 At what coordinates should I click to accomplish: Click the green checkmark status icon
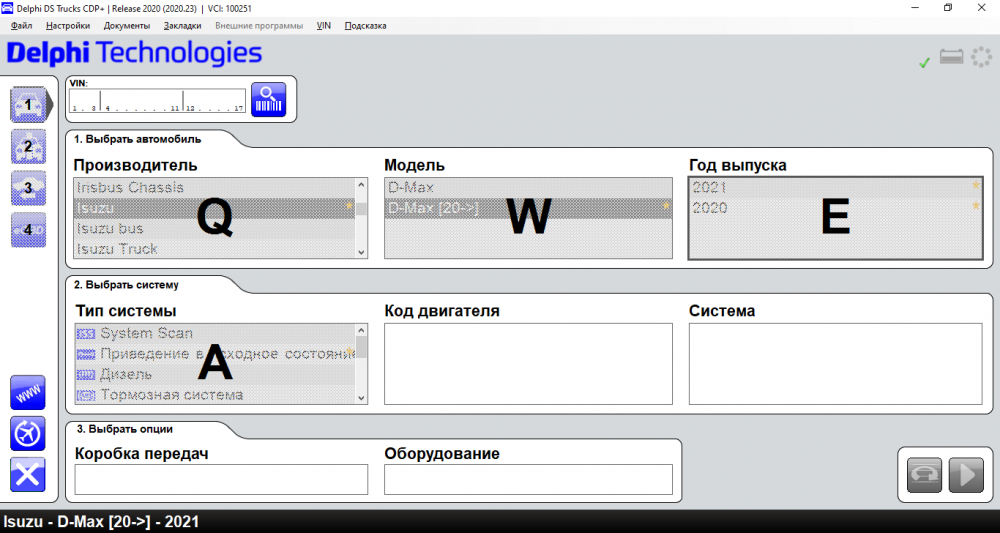coord(924,62)
